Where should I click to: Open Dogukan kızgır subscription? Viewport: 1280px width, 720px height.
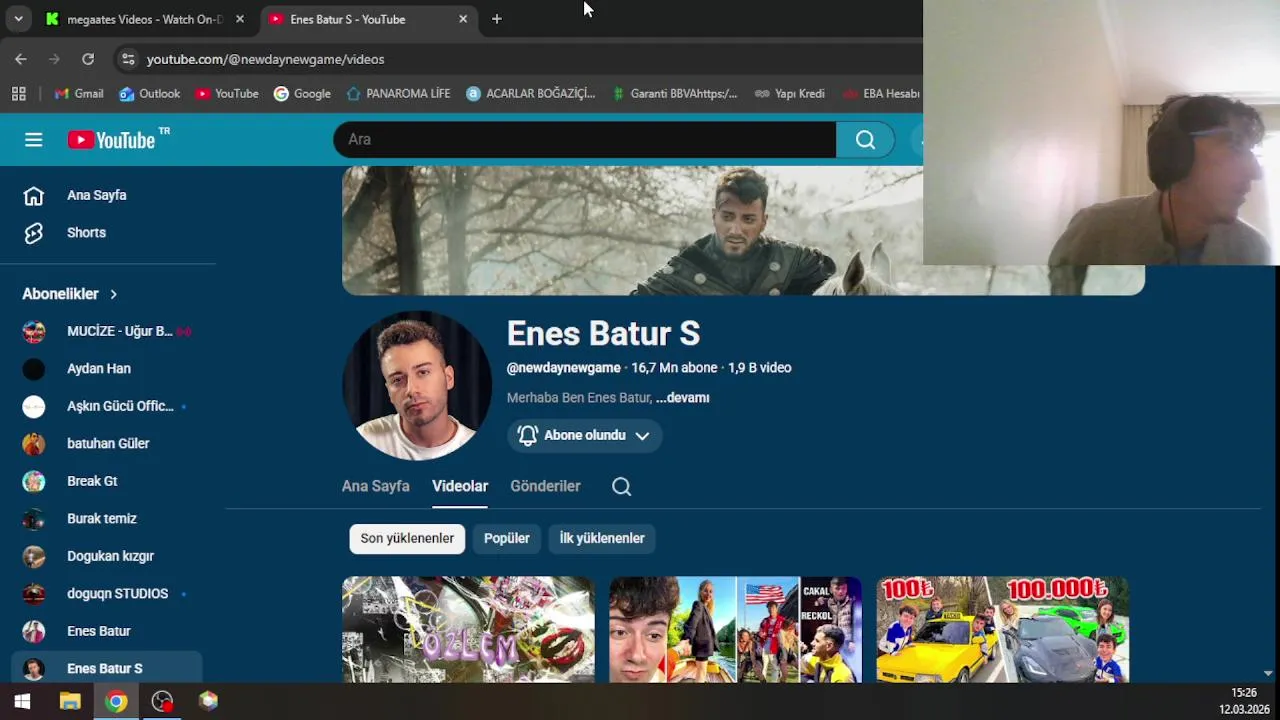[108, 556]
